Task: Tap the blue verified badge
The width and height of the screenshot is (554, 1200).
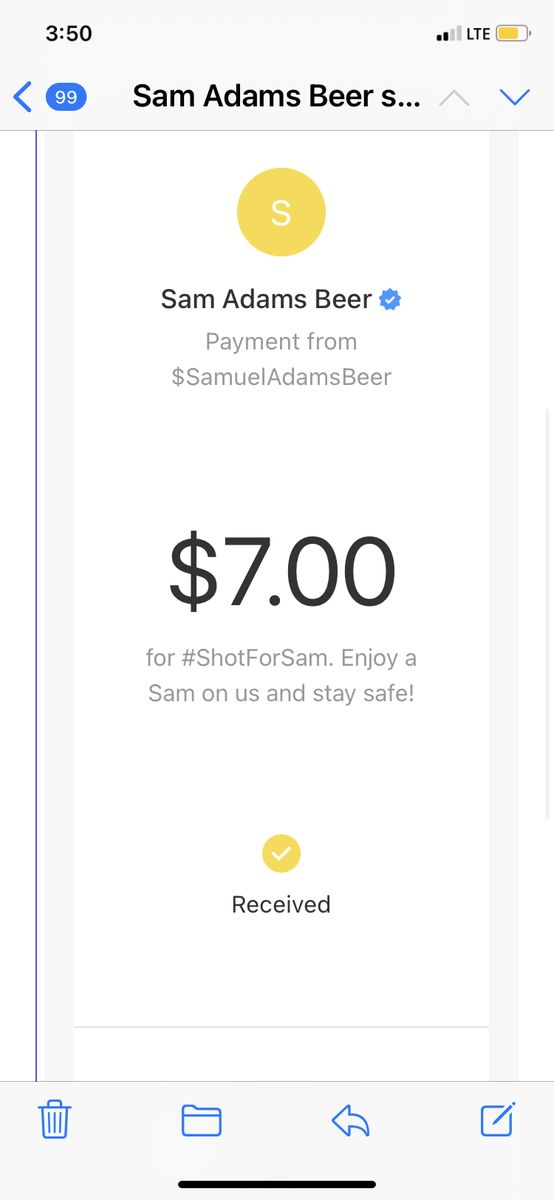Action: pyautogui.click(x=391, y=299)
